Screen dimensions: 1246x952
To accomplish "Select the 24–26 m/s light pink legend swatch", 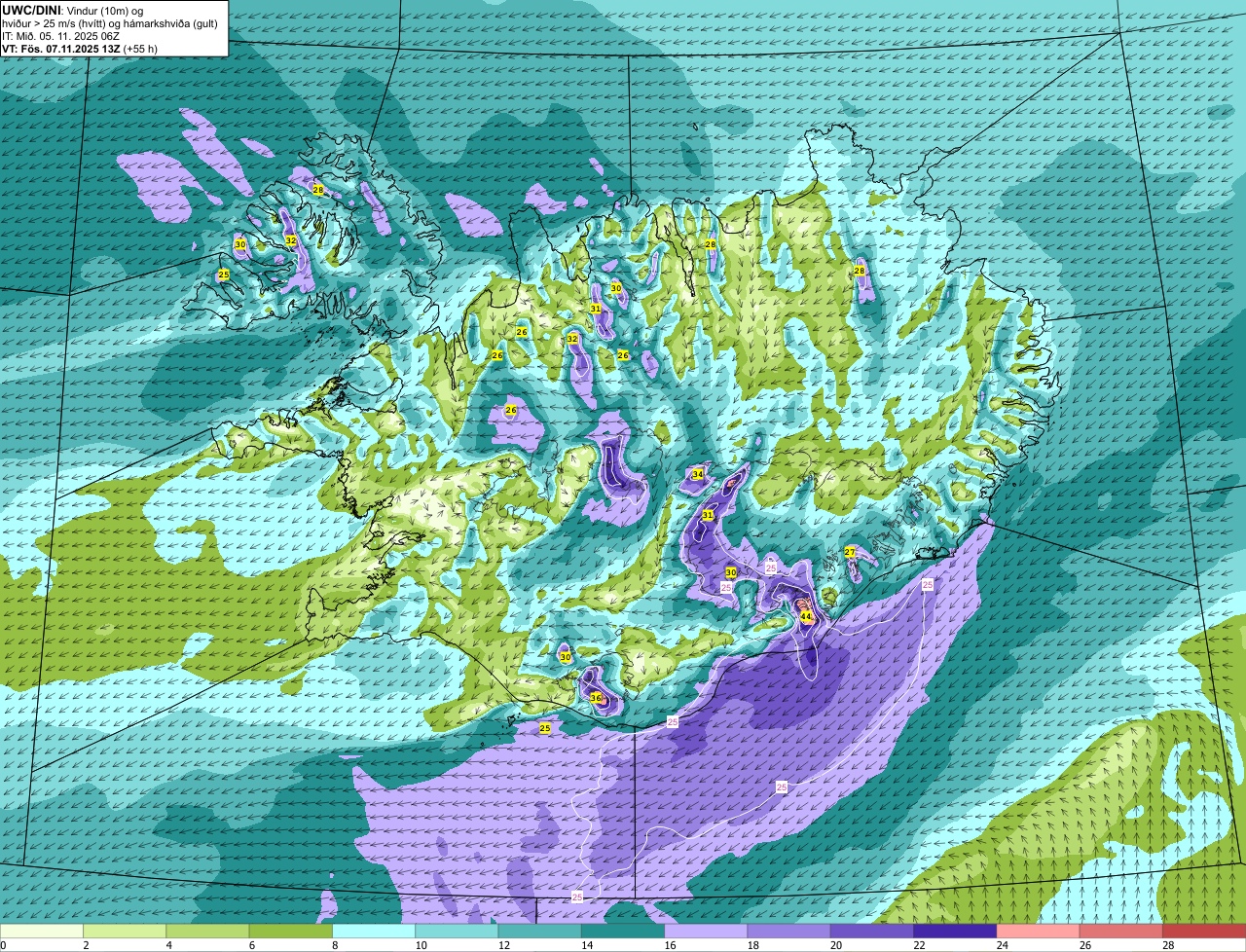I will [1039, 931].
